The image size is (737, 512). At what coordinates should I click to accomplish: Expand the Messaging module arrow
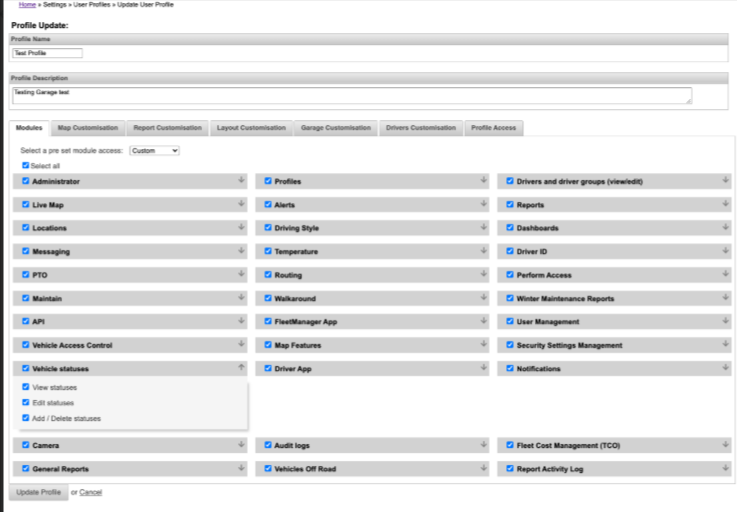241,251
